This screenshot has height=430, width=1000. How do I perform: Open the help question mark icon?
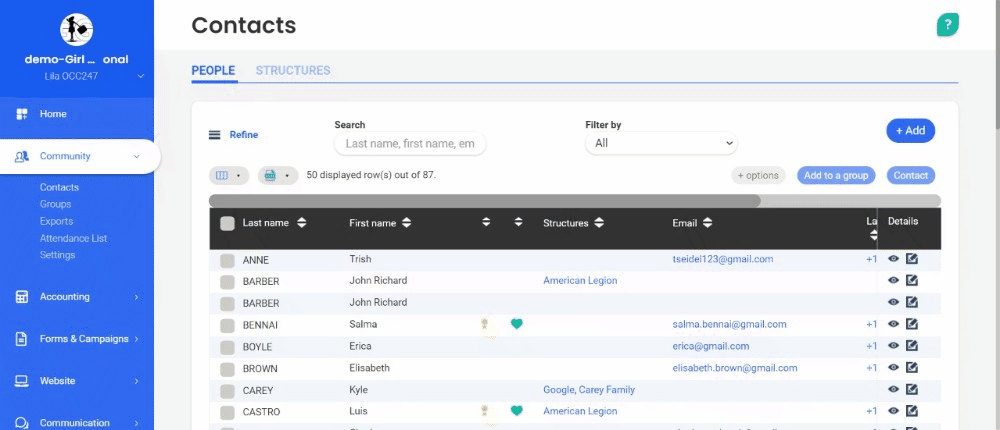(x=948, y=25)
